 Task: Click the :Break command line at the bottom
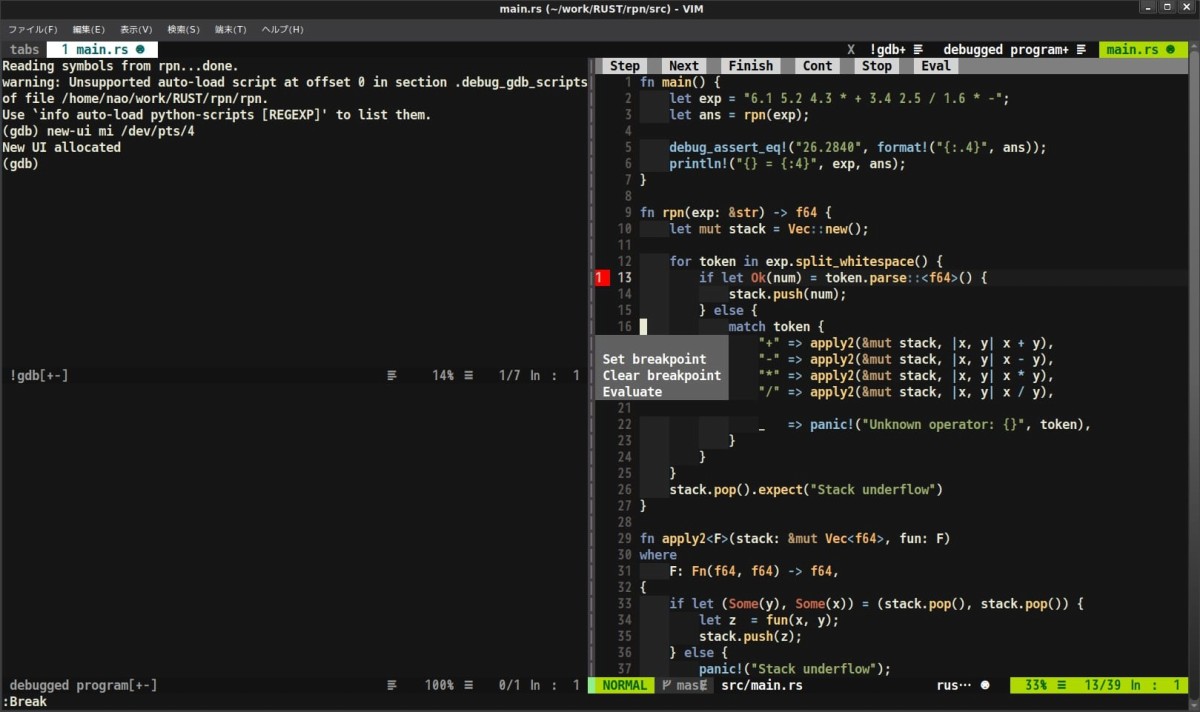(x=27, y=702)
